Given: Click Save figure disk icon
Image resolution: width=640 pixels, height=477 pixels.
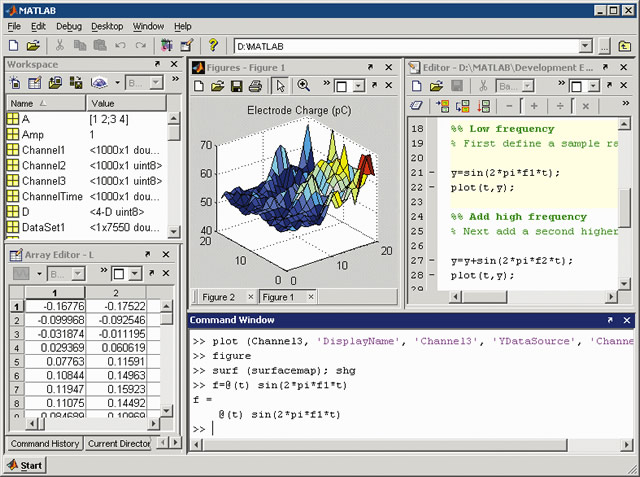Looking at the screenshot, I should click(236, 86).
